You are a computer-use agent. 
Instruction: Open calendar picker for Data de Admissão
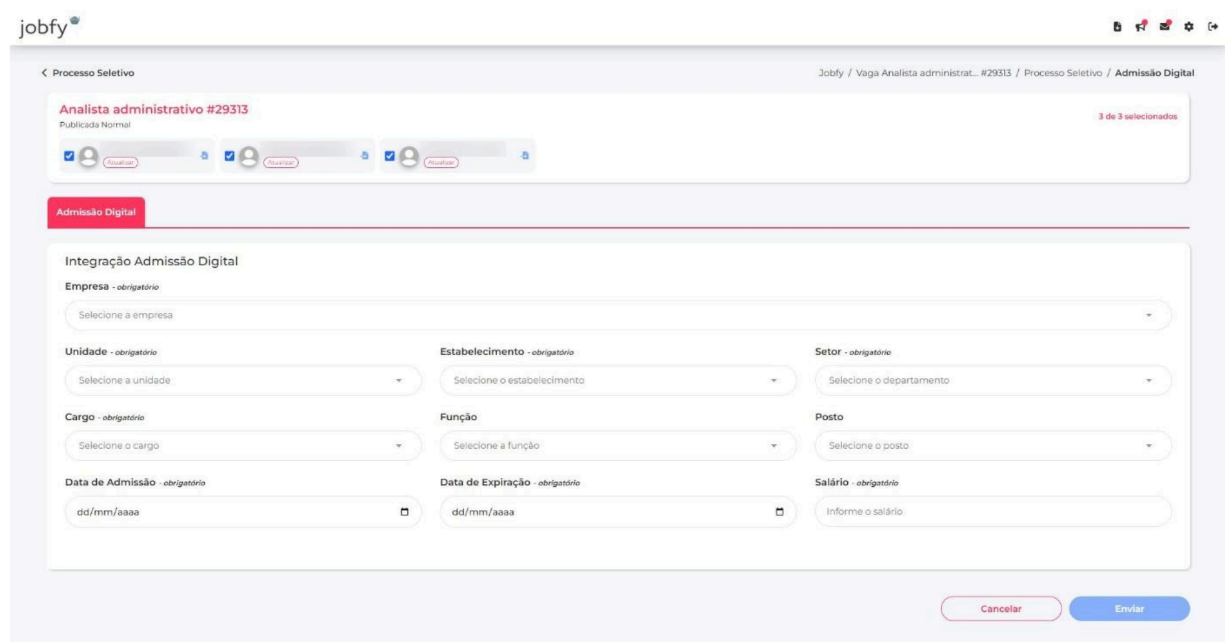click(x=404, y=512)
